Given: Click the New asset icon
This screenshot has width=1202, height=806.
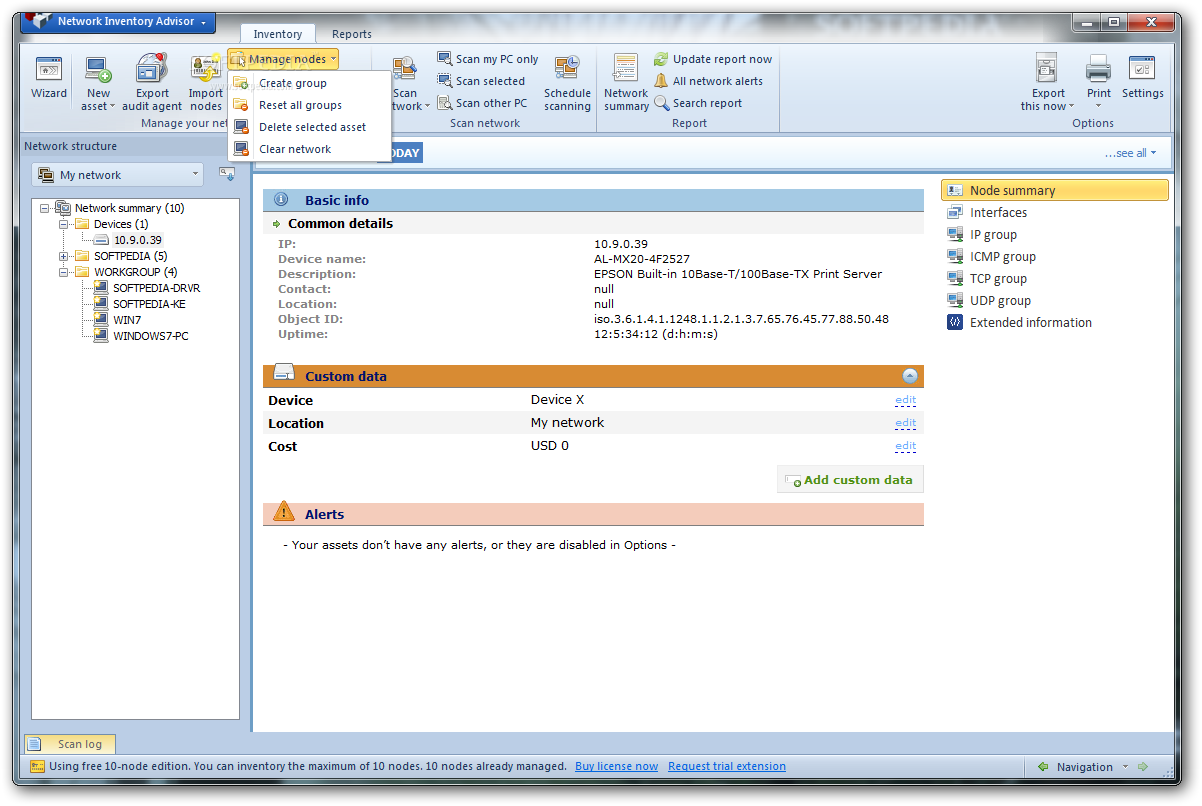Looking at the screenshot, I should (98, 69).
